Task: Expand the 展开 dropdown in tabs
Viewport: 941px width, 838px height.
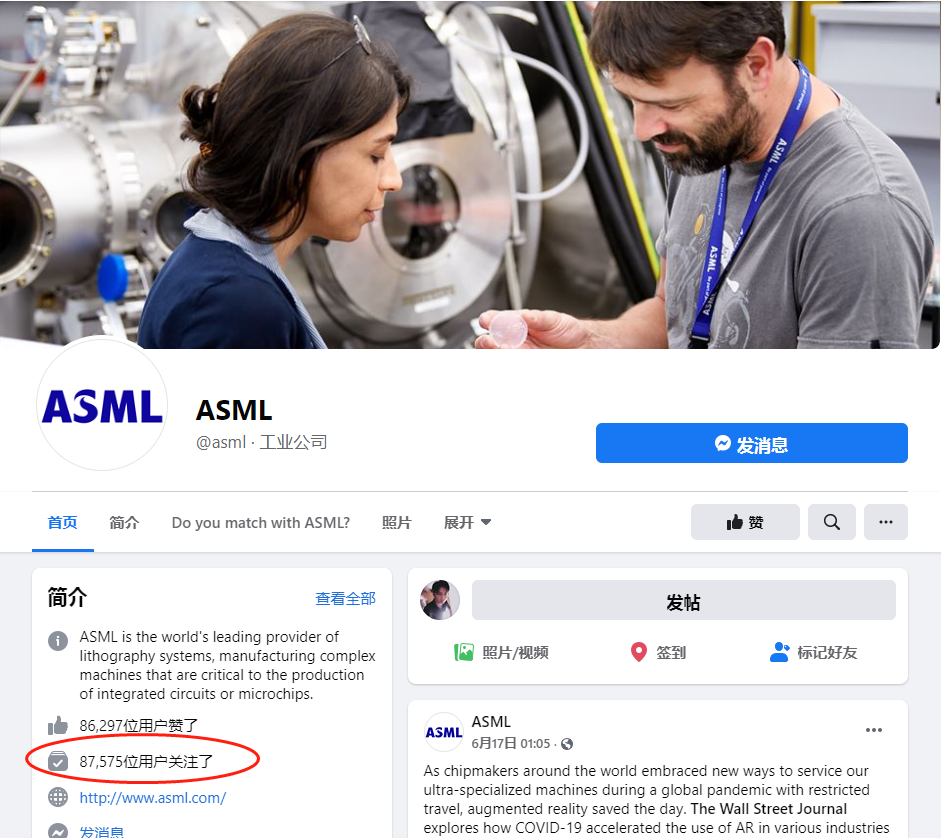Action: 467,522
